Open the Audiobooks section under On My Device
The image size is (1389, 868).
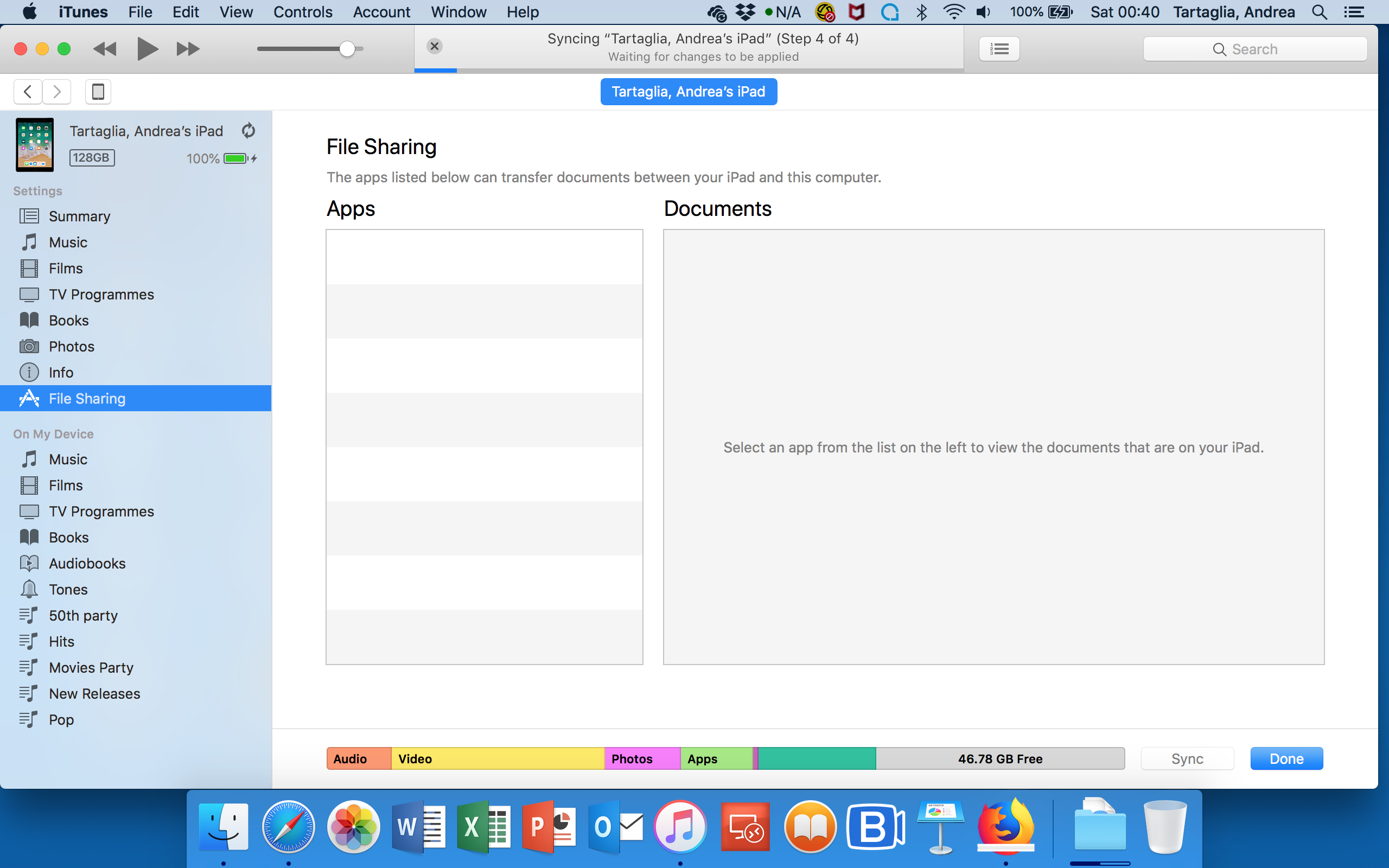(x=87, y=563)
